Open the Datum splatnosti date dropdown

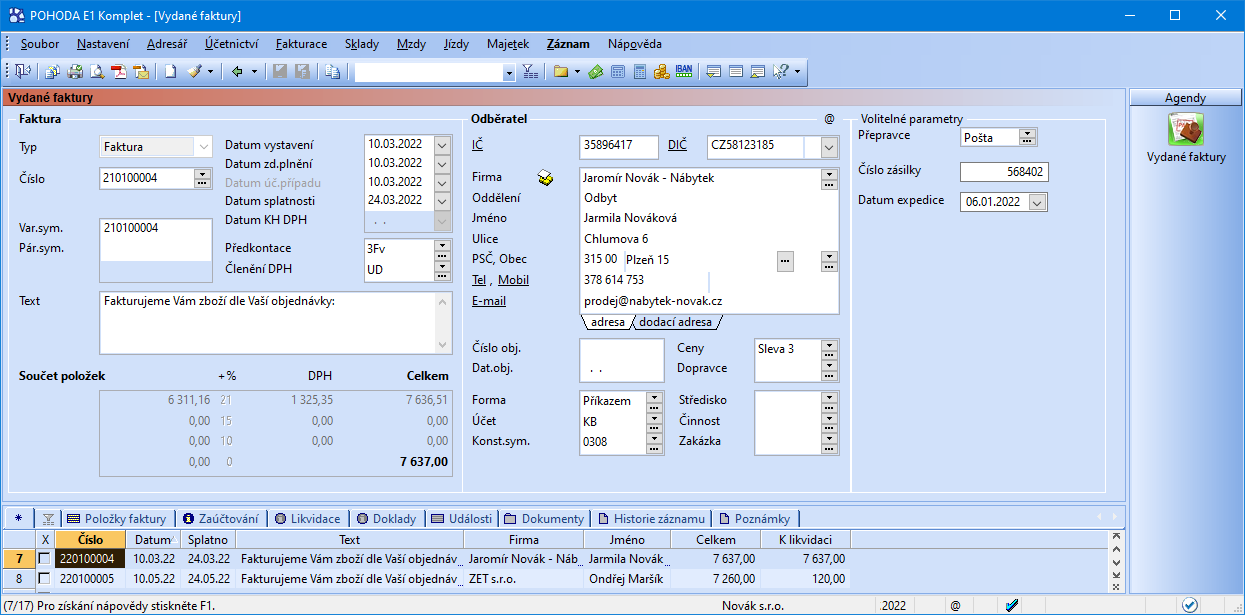coord(443,201)
